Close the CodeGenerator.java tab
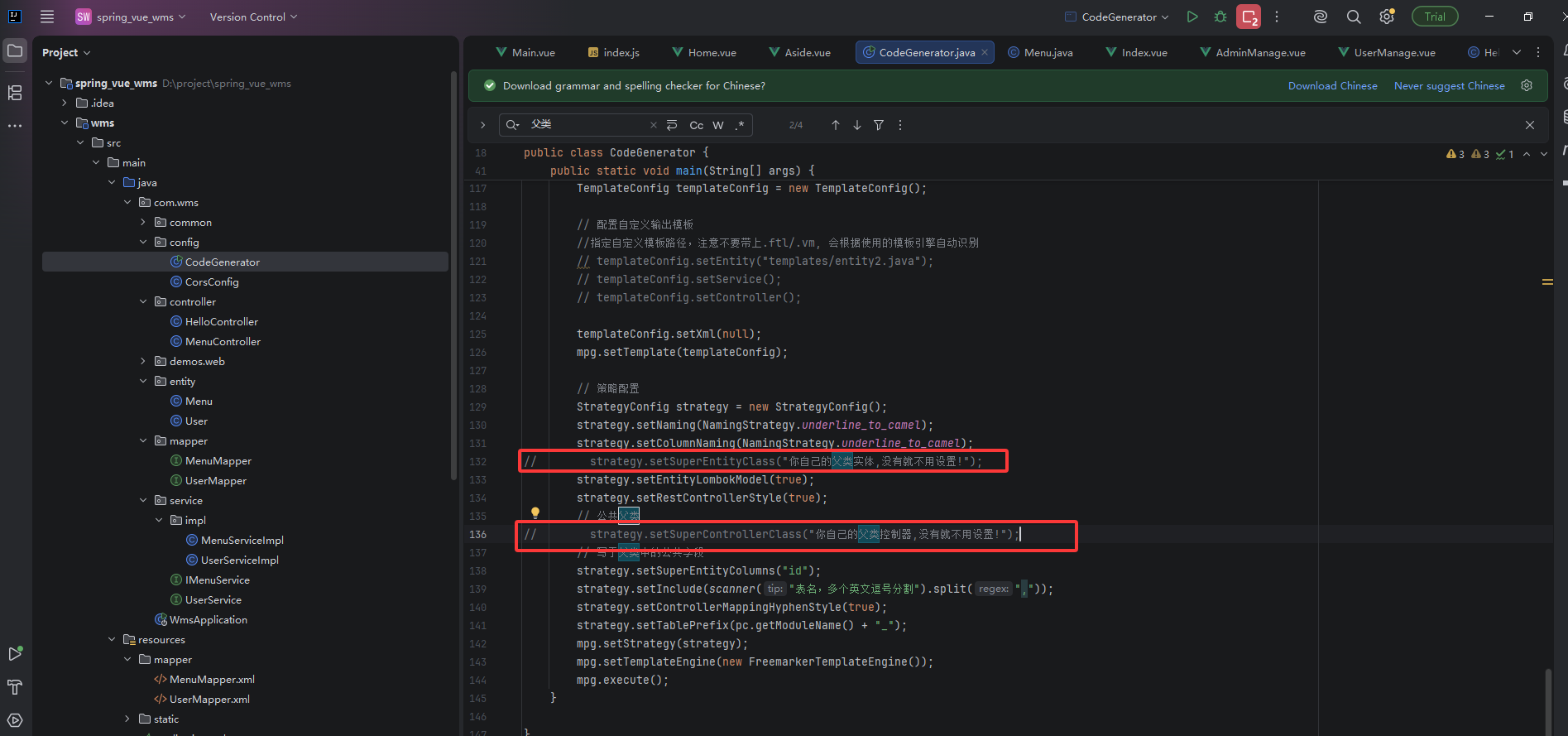 click(x=985, y=52)
